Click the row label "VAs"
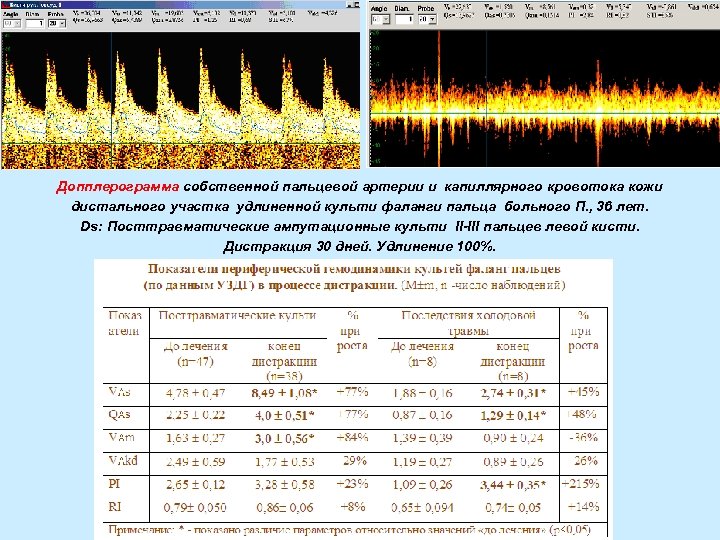This screenshot has width=720, height=540. pos(119,392)
